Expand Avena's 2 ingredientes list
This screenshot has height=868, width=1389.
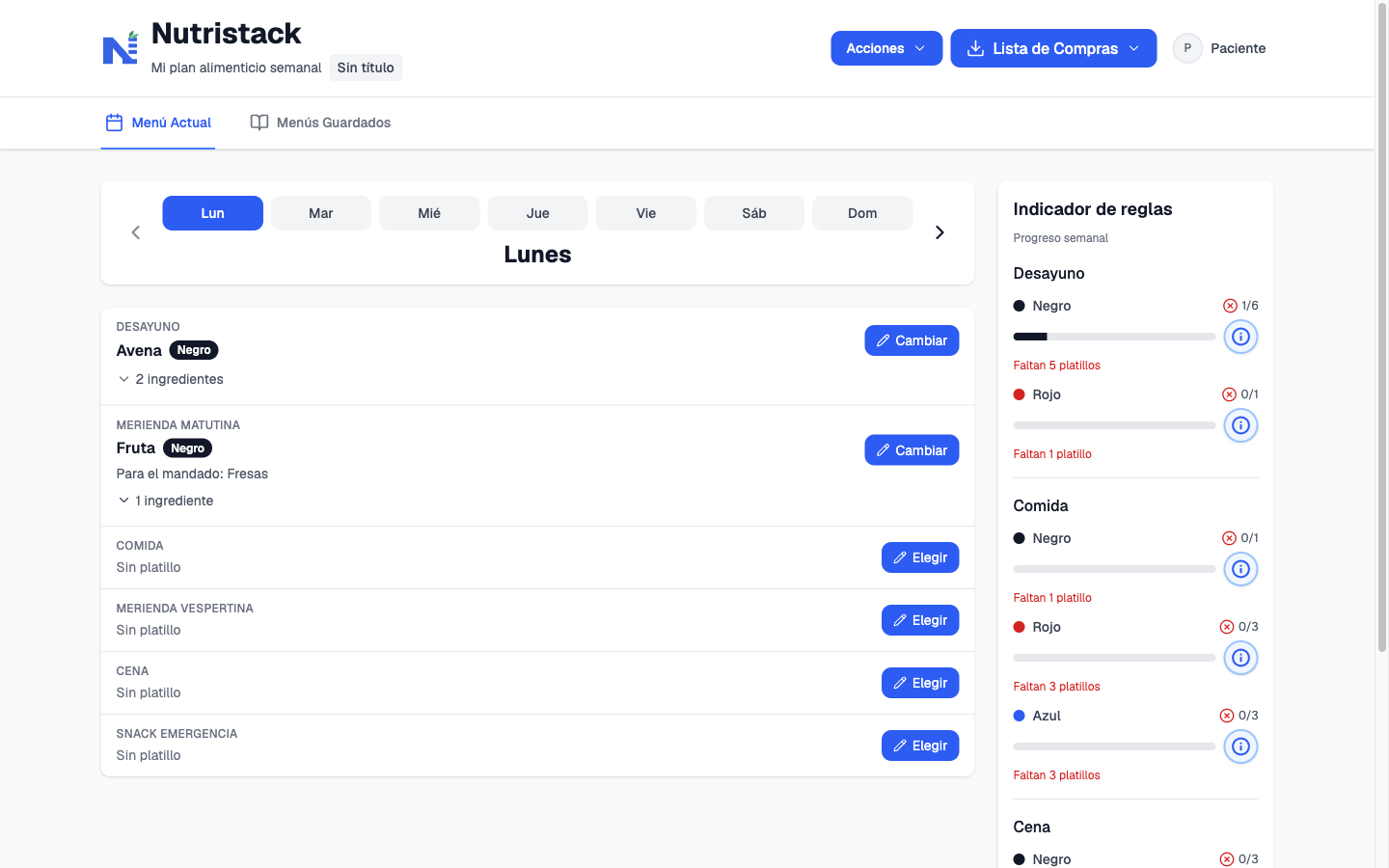click(171, 379)
